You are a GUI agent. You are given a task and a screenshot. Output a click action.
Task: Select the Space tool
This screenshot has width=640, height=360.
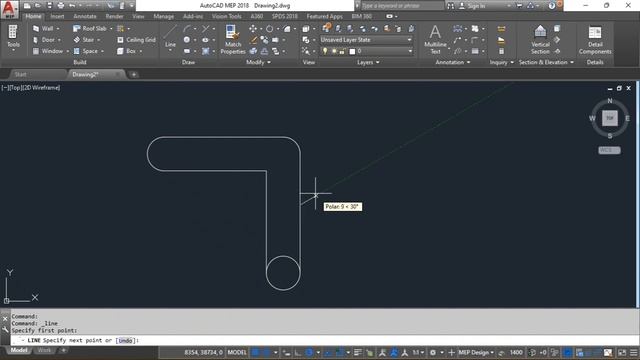pyautogui.click(x=86, y=51)
